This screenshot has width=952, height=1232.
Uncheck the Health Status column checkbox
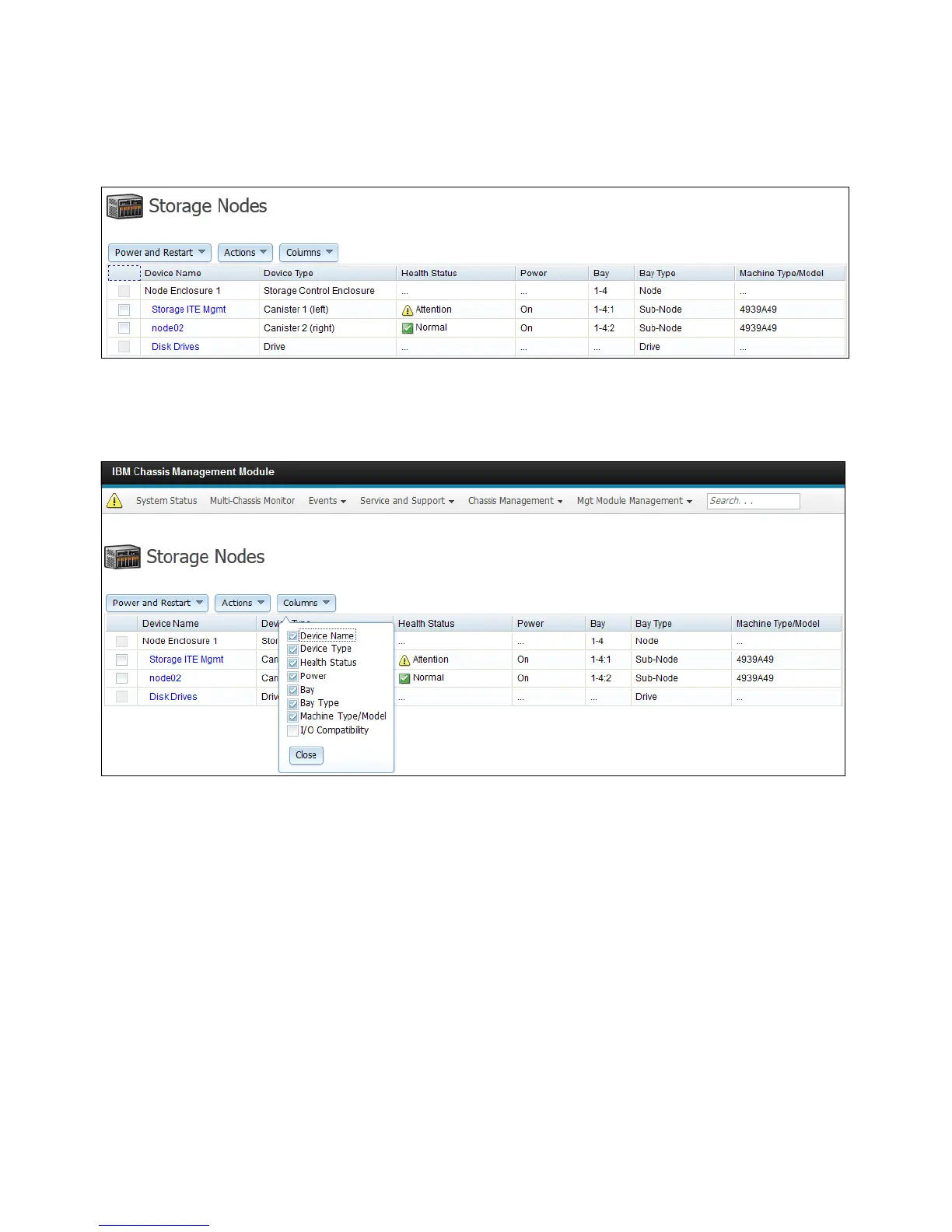pos(293,663)
